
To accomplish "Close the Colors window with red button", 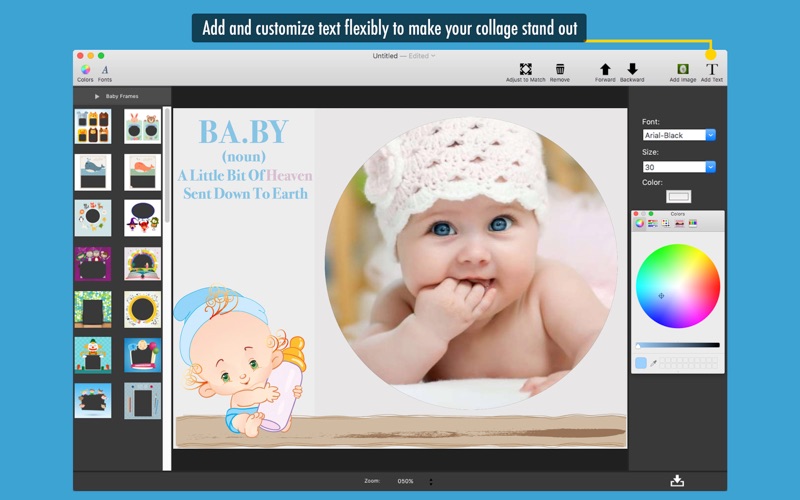I will coord(636,214).
